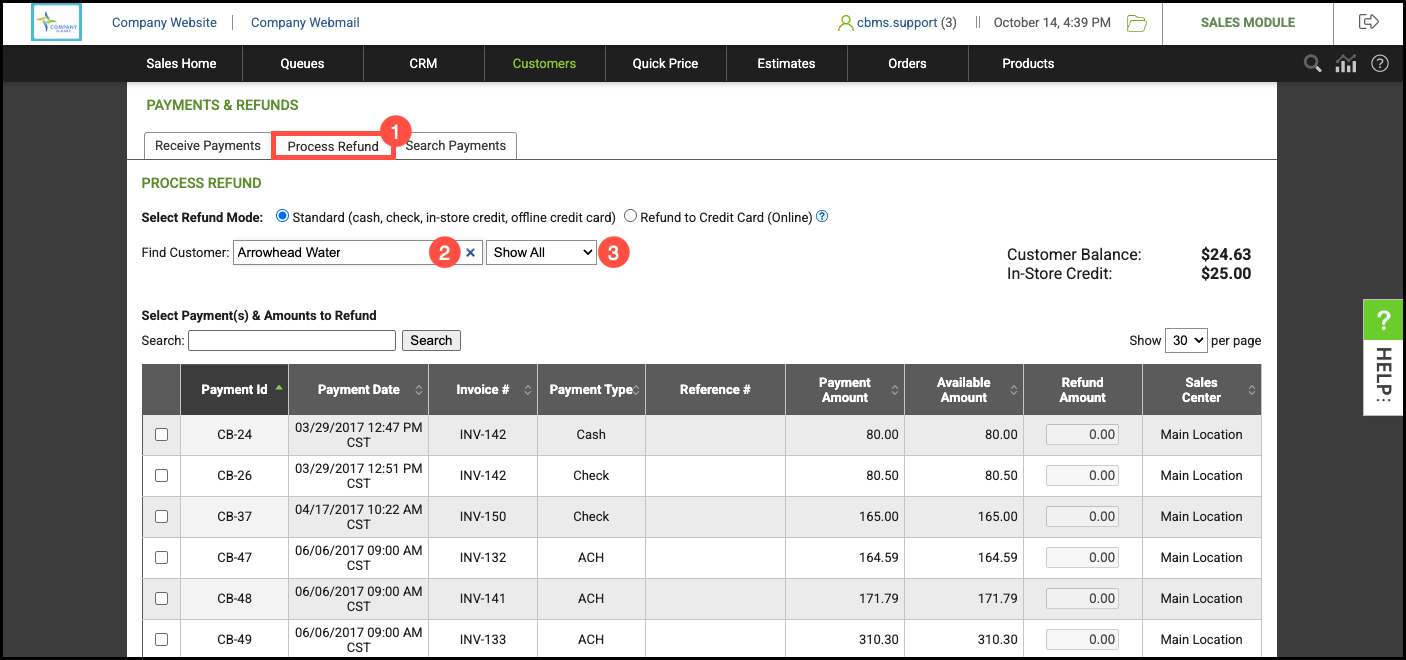Open the Show All dropdown

pos(541,253)
